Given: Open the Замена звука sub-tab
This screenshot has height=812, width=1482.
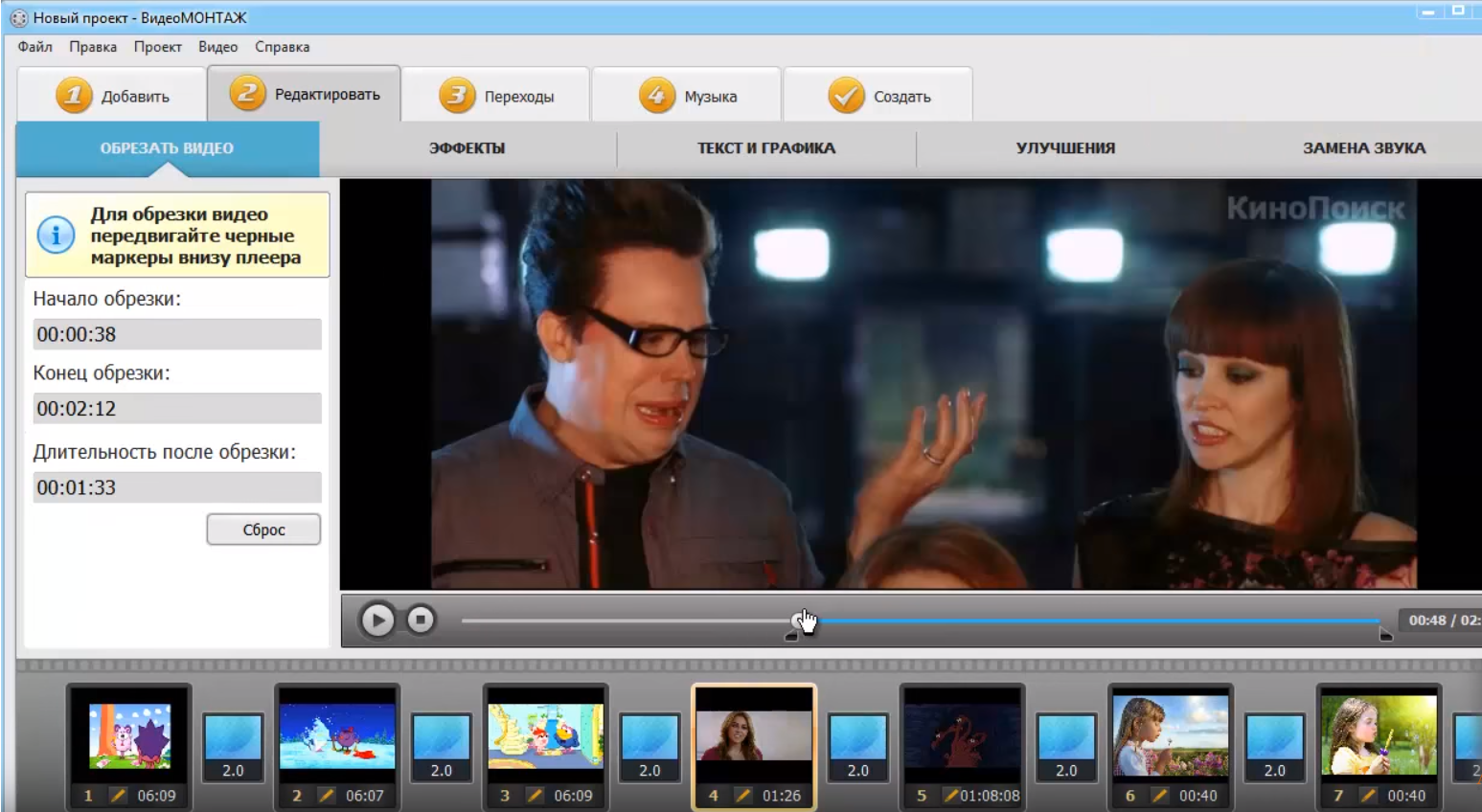Looking at the screenshot, I should 1364,148.
